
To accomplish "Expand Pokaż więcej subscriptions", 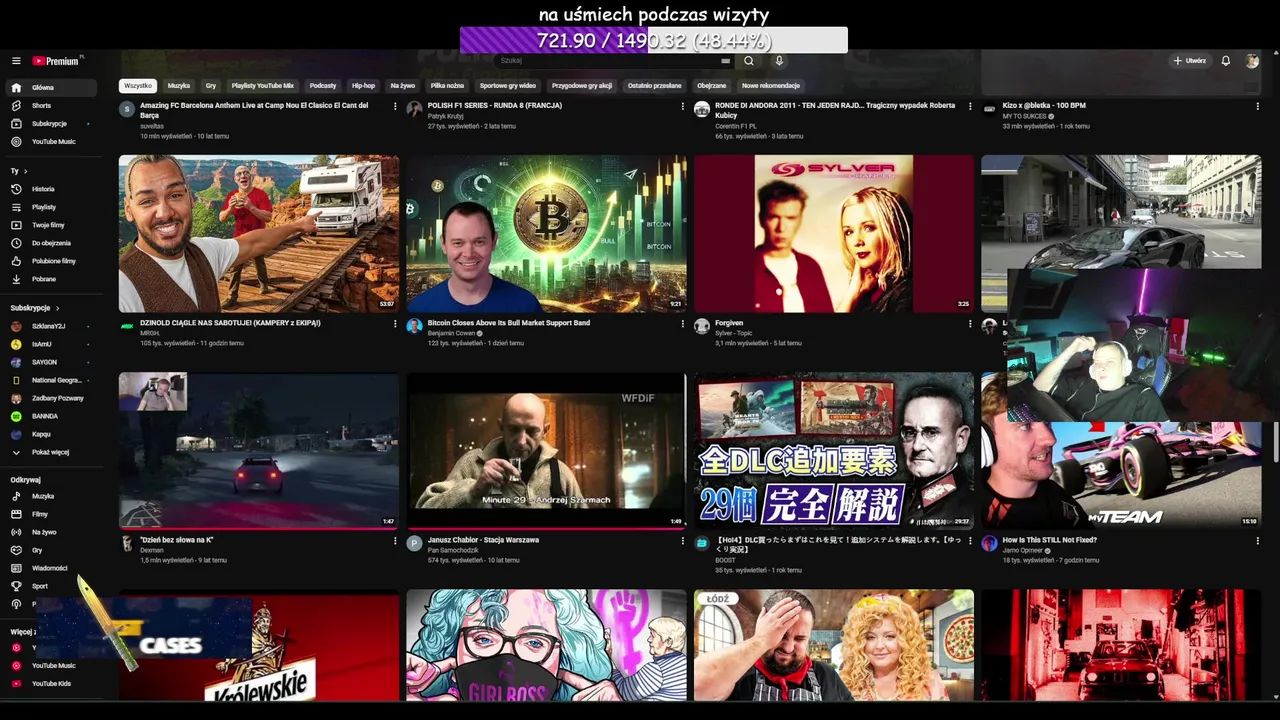I will [50, 452].
